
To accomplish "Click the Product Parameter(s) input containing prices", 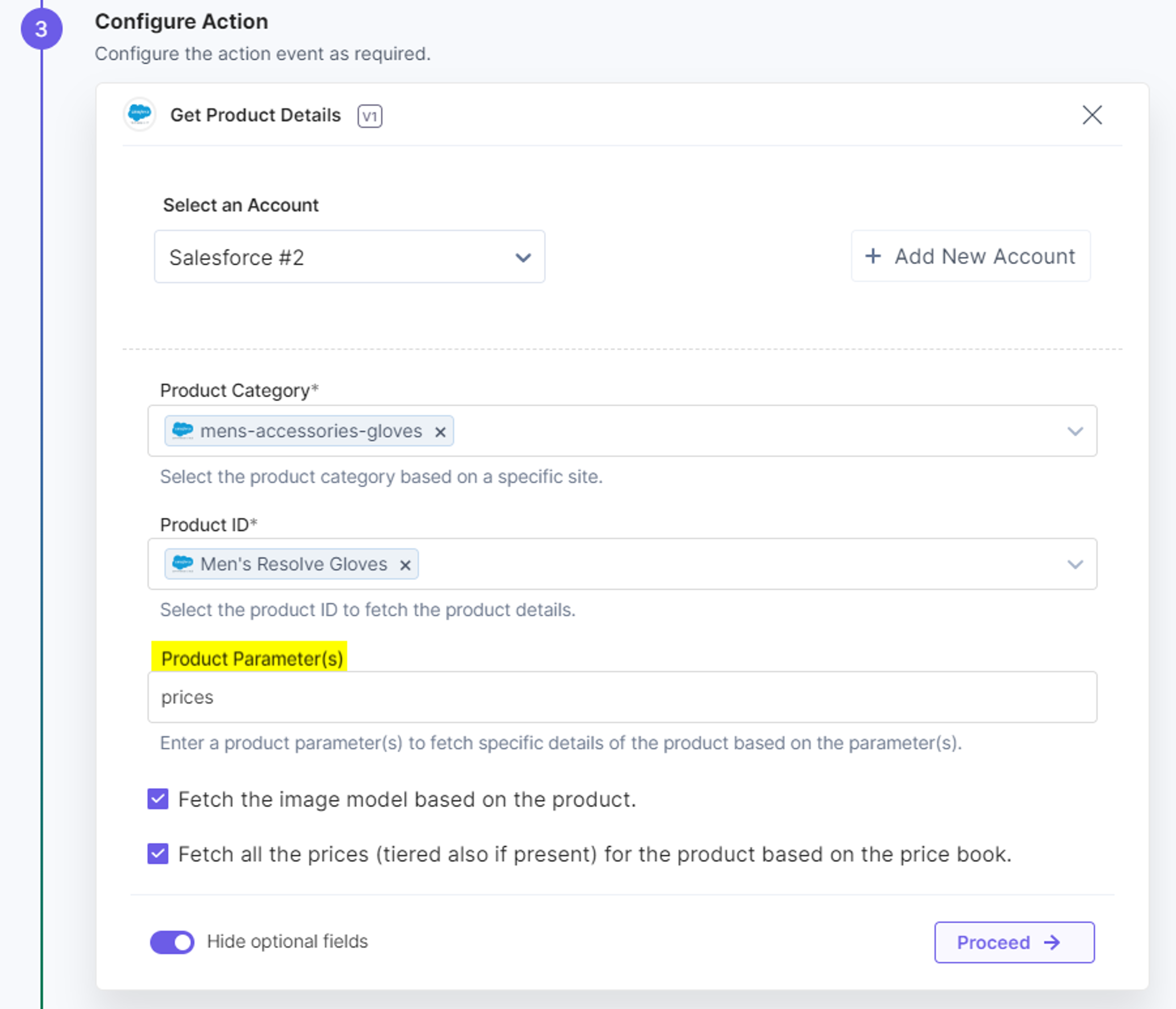I will click(622, 697).
